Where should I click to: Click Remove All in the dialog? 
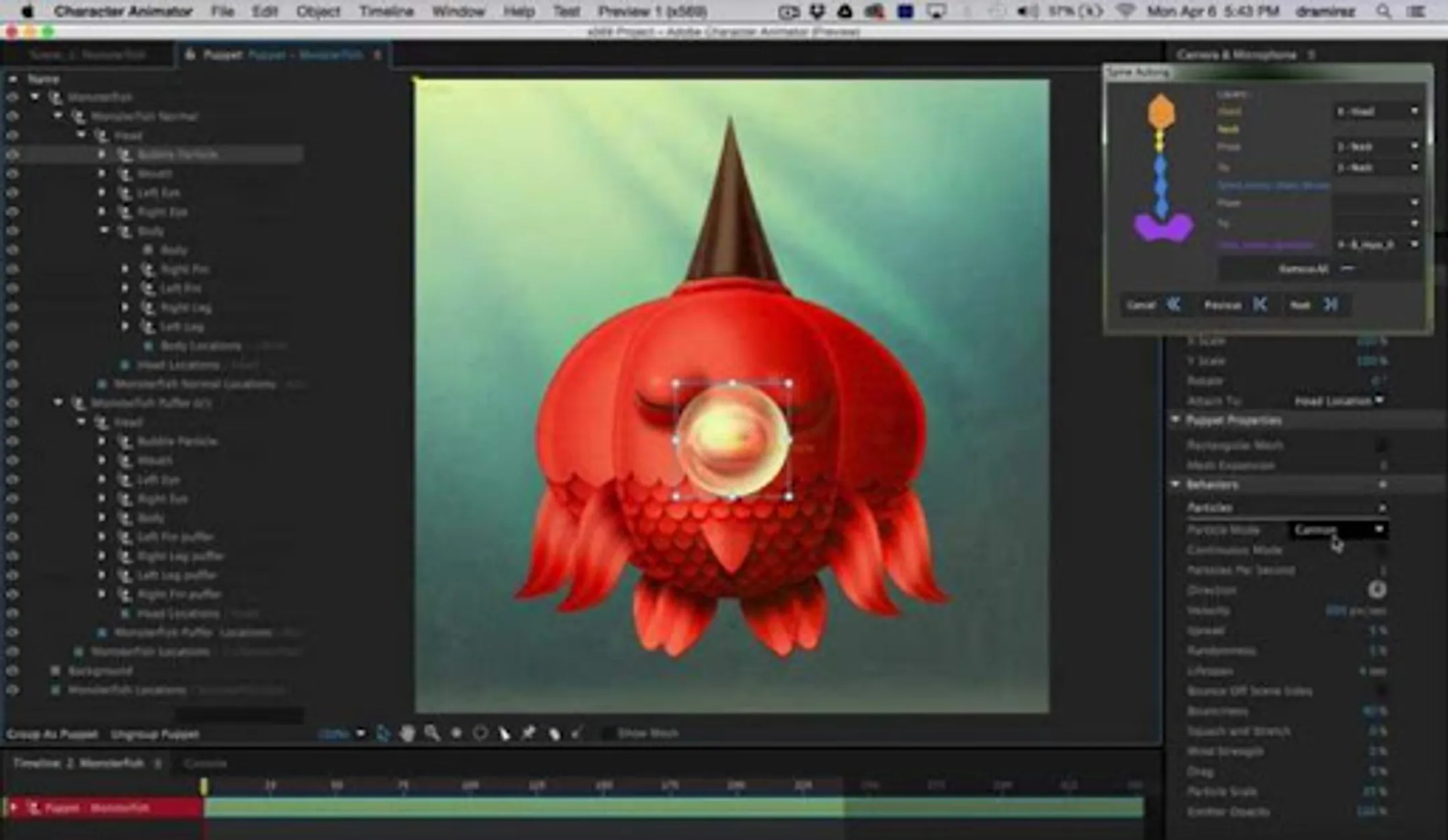click(x=1303, y=269)
